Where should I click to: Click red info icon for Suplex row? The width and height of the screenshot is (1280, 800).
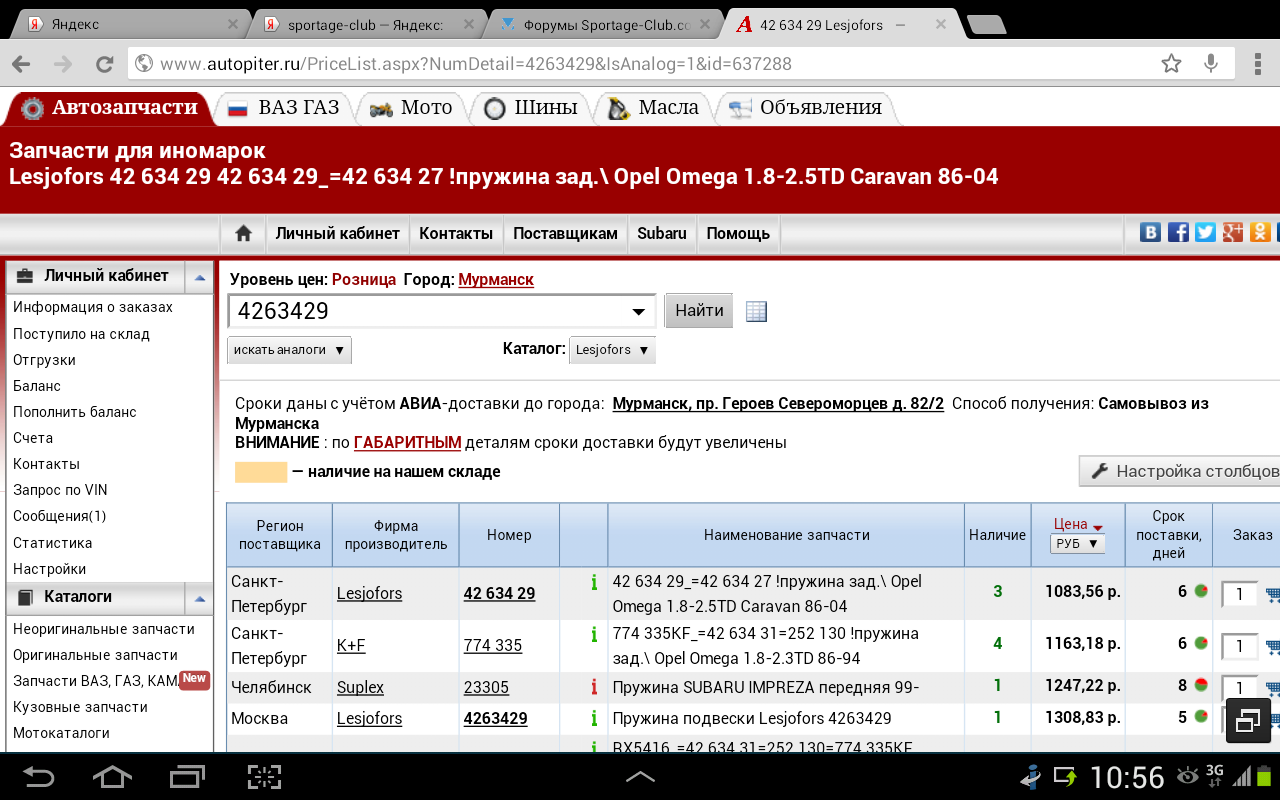[594, 687]
